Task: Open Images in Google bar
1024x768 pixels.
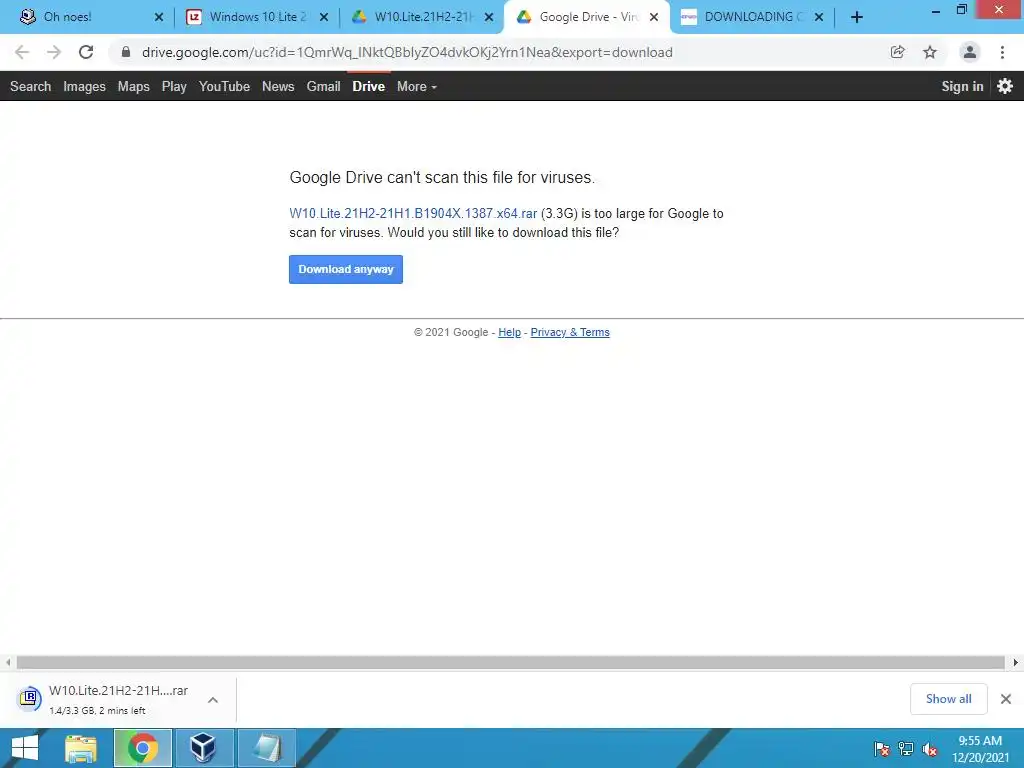Action: pyautogui.click(x=84, y=86)
